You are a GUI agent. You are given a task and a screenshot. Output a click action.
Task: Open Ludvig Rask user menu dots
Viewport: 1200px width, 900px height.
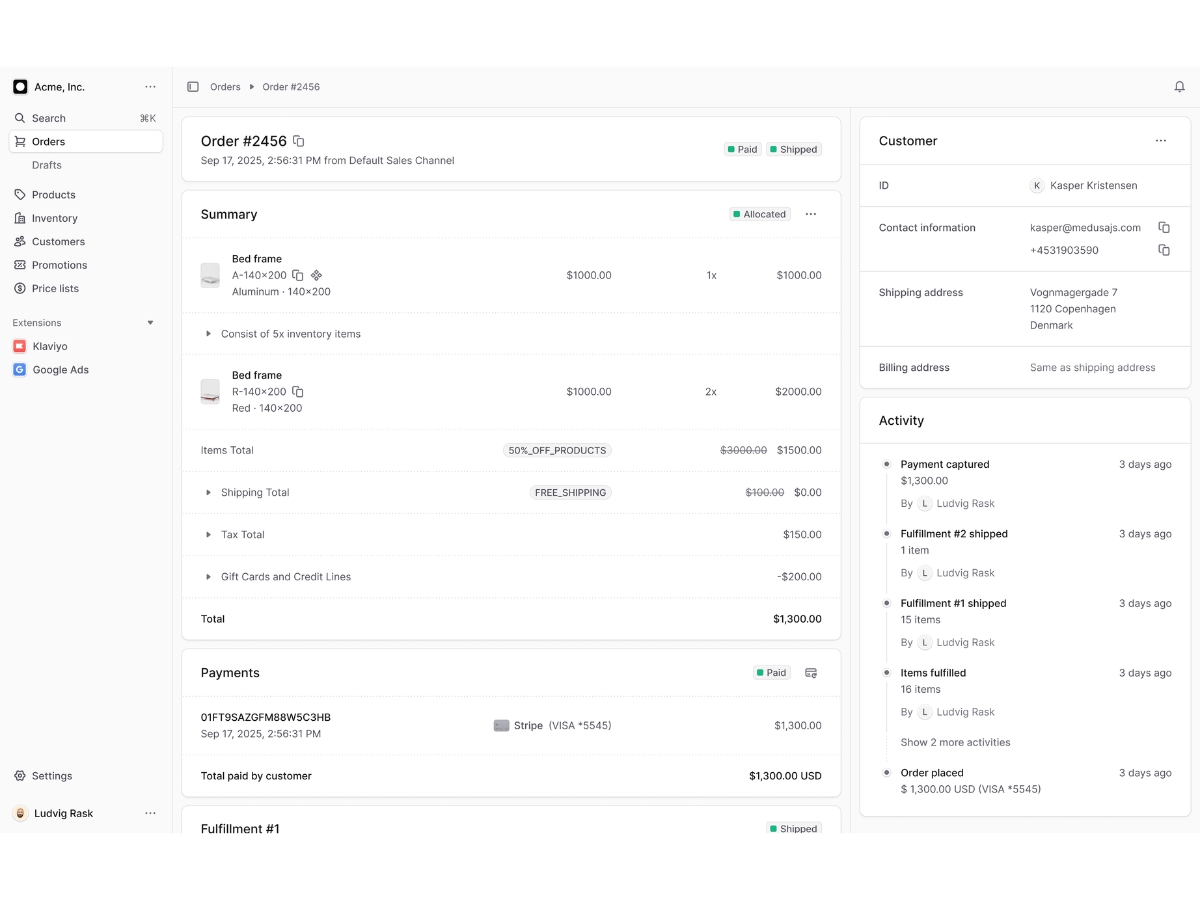tap(150, 813)
